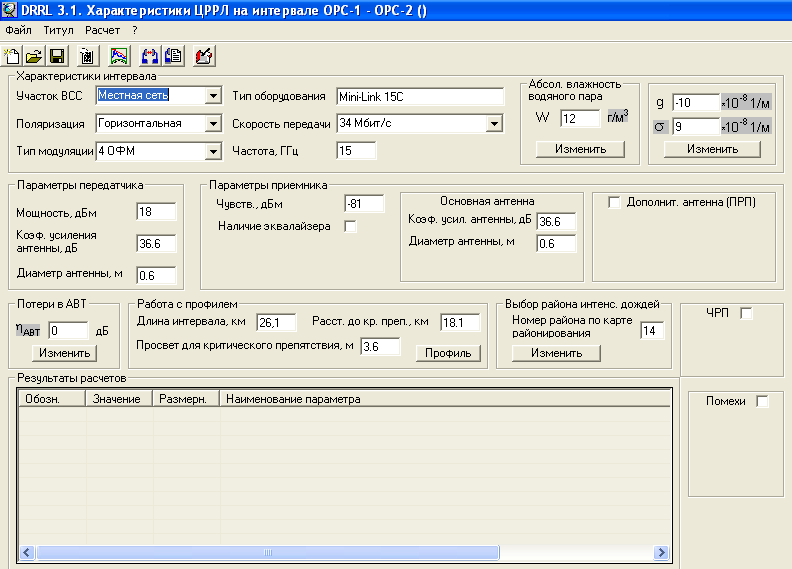The width and height of the screenshot is (792, 569).
Task: Click the Профиль button
Action: (448, 353)
